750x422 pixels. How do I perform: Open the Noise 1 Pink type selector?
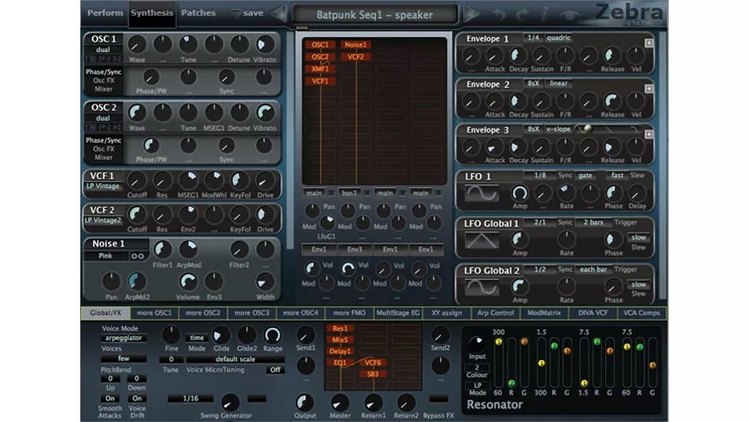tap(106, 256)
